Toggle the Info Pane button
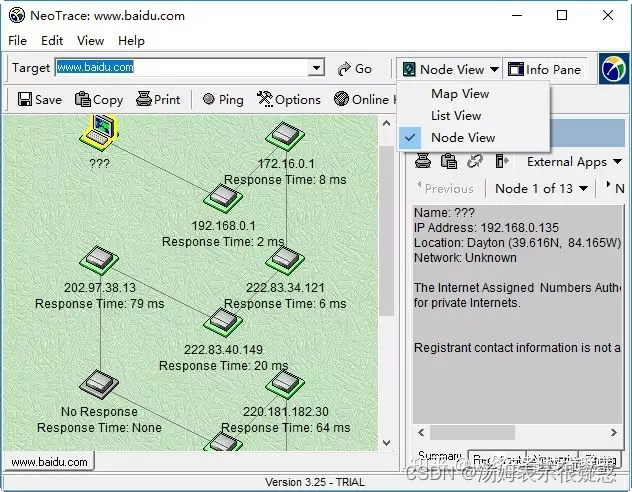This screenshot has width=632, height=492. pyautogui.click(x=544, y=69)
